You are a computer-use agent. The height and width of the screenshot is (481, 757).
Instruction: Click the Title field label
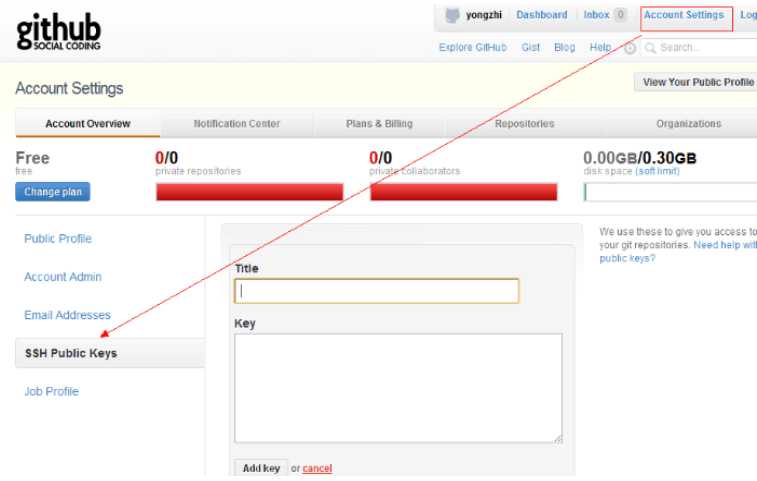pyautogui.click(x=246, y=269)
